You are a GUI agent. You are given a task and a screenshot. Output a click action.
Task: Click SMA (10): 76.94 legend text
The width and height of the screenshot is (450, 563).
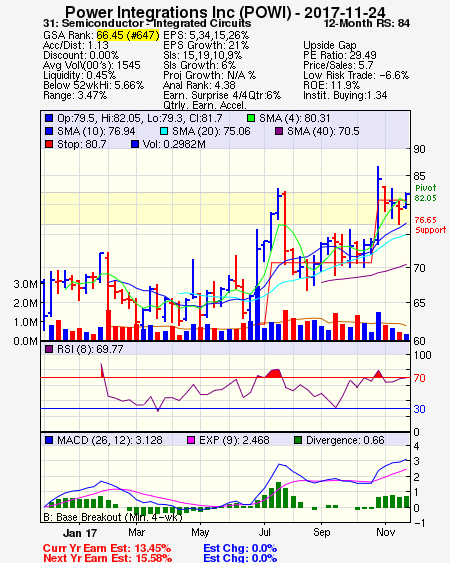pos(96,131)
